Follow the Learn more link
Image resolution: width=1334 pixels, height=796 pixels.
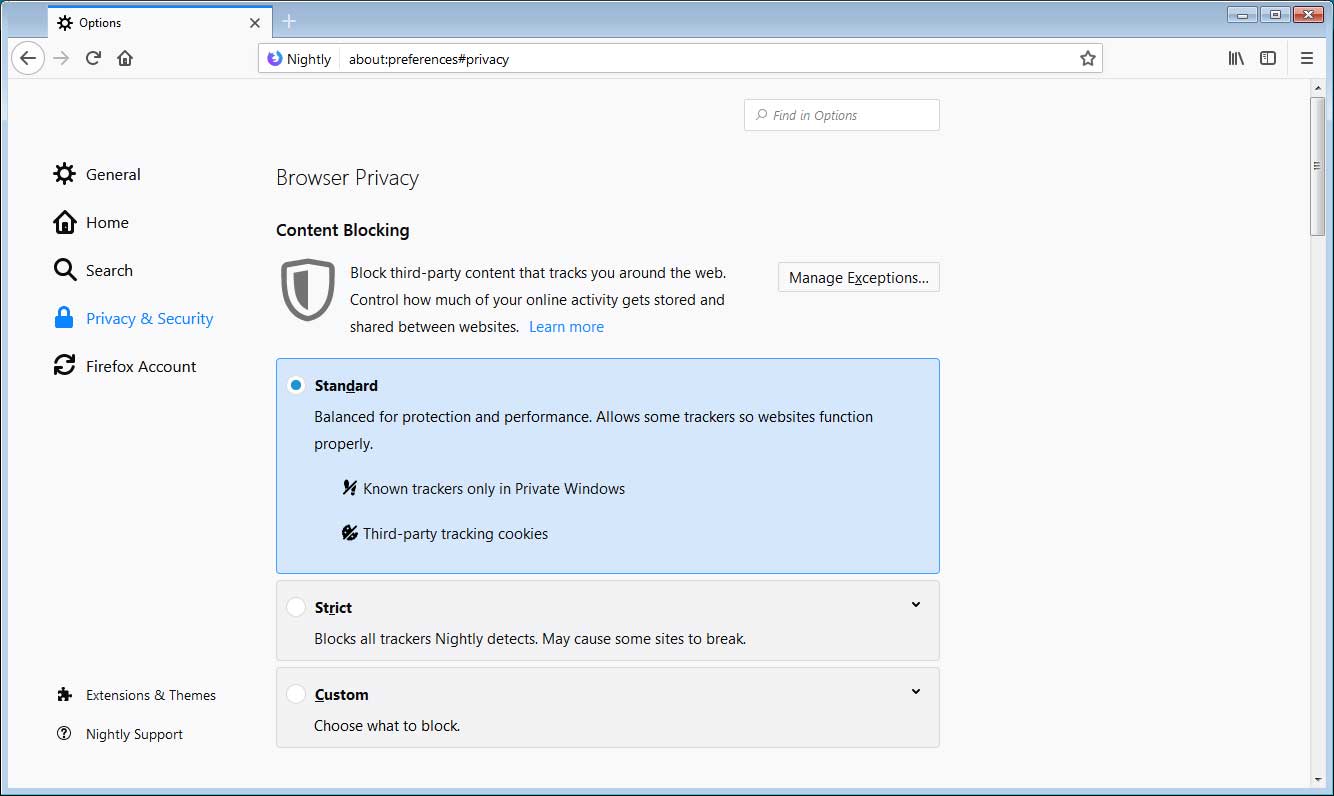pos(566,327)
